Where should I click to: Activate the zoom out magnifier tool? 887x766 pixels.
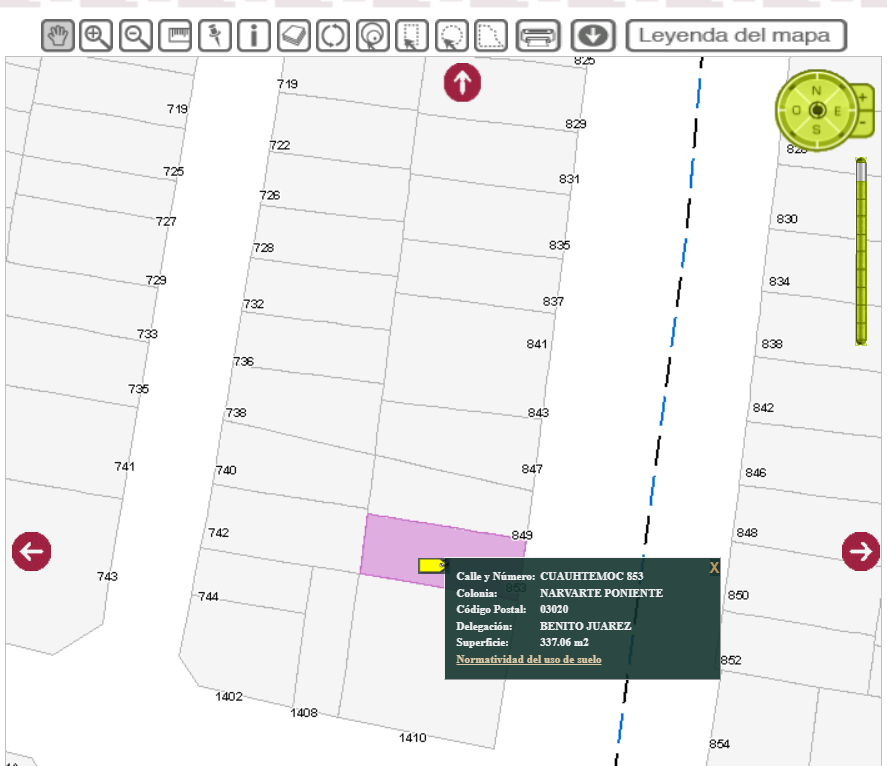click(x=136, y=36)
